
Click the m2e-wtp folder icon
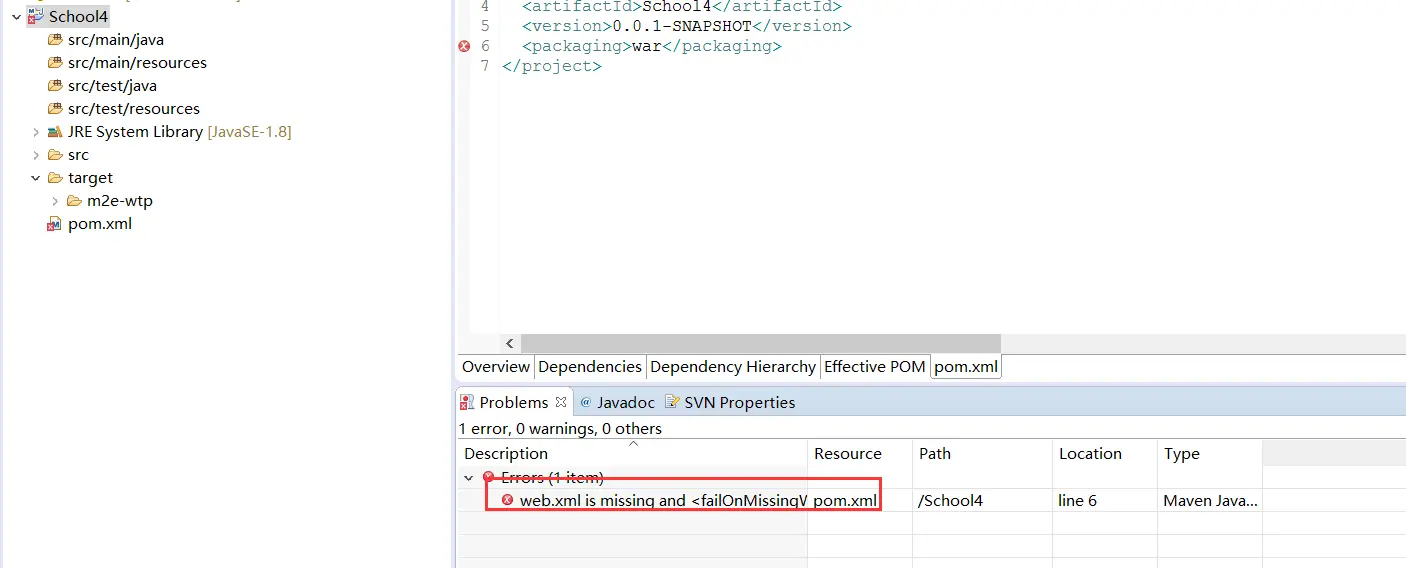click(x=74, y=201)
